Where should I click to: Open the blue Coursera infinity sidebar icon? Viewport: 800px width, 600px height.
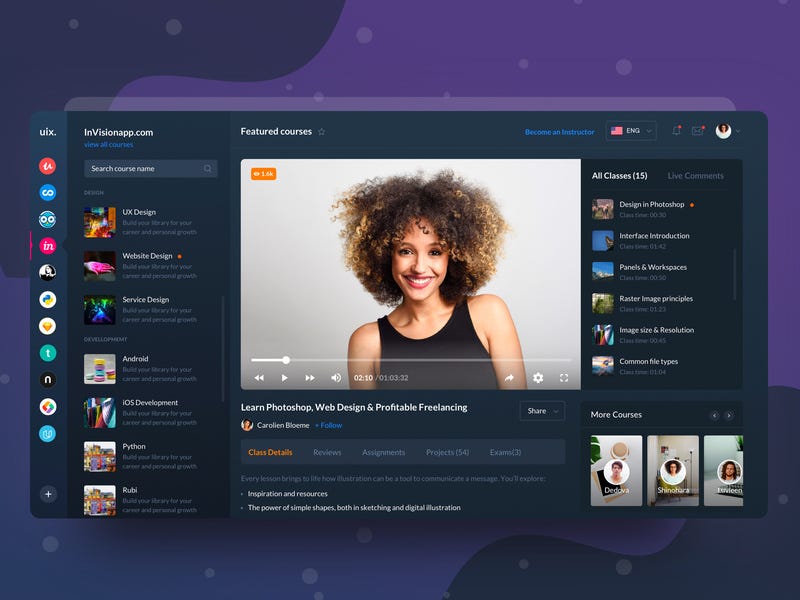(47, 192)
